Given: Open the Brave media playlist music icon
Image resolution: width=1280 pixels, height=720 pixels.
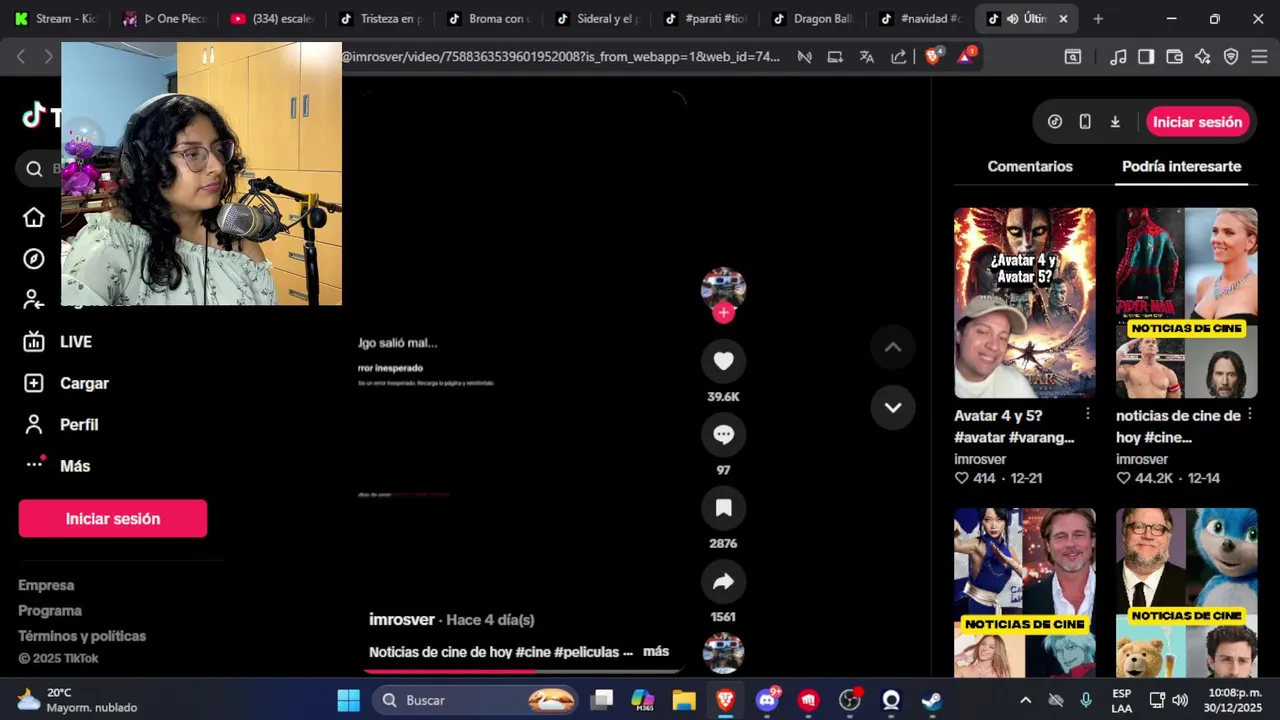Looking at the screenshot, I should coord(1119,57).
